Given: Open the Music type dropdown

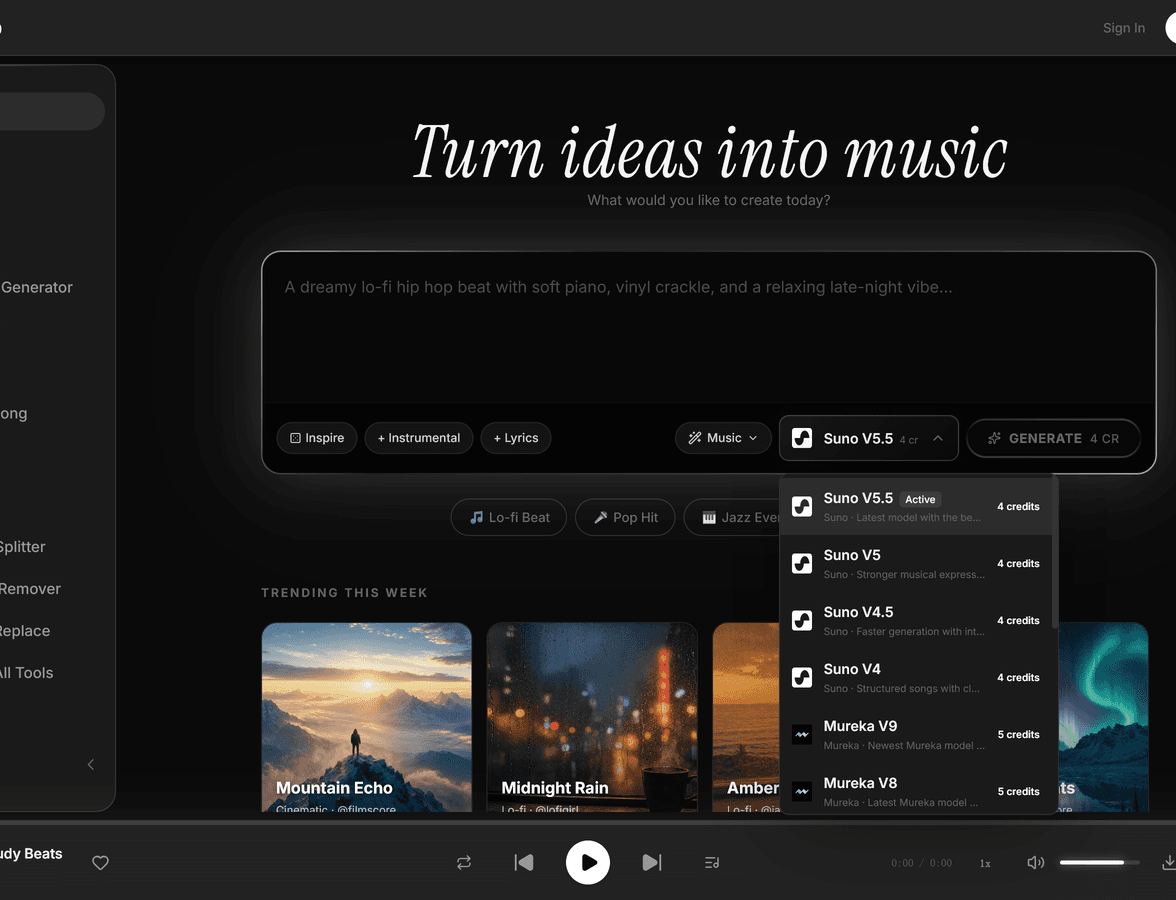Looking at the screenshot, I should coord(723,438).
